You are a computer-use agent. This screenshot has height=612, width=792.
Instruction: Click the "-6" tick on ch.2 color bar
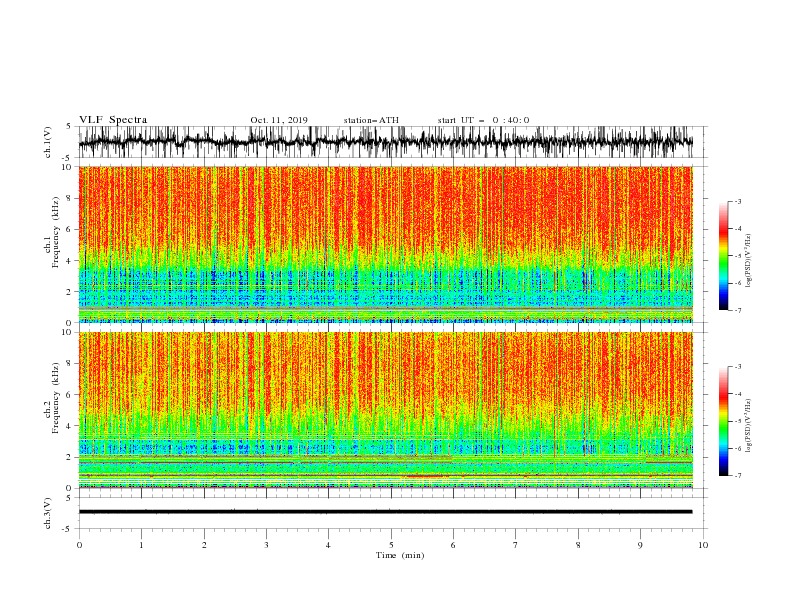pos(737,448)
